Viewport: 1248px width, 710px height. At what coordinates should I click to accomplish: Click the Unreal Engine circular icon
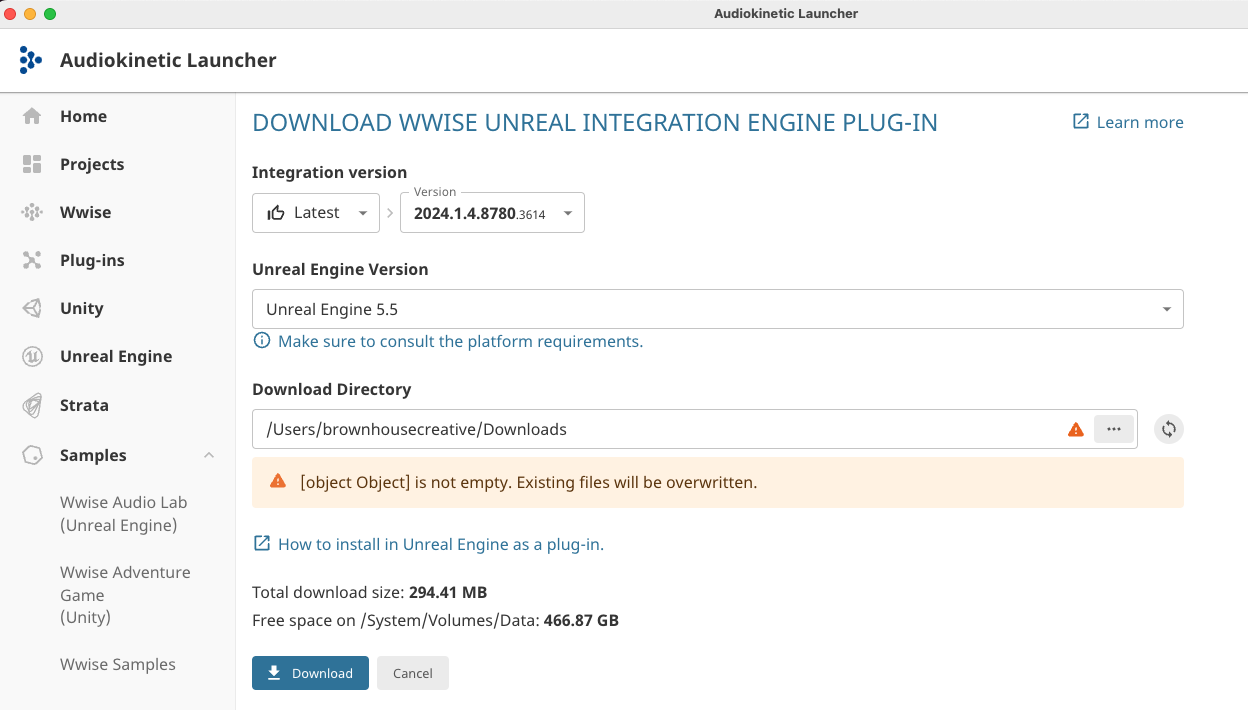[x=32, y=356]
